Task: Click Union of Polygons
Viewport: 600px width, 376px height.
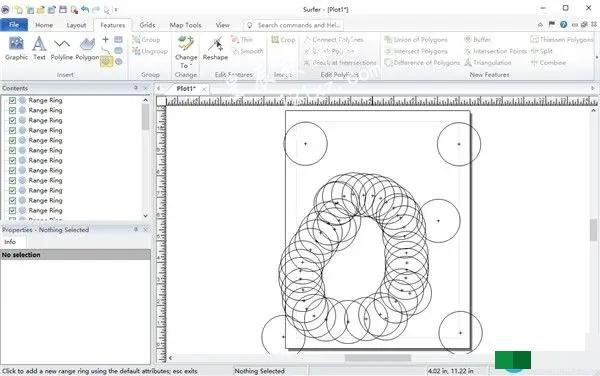Action: click(416, 39)
